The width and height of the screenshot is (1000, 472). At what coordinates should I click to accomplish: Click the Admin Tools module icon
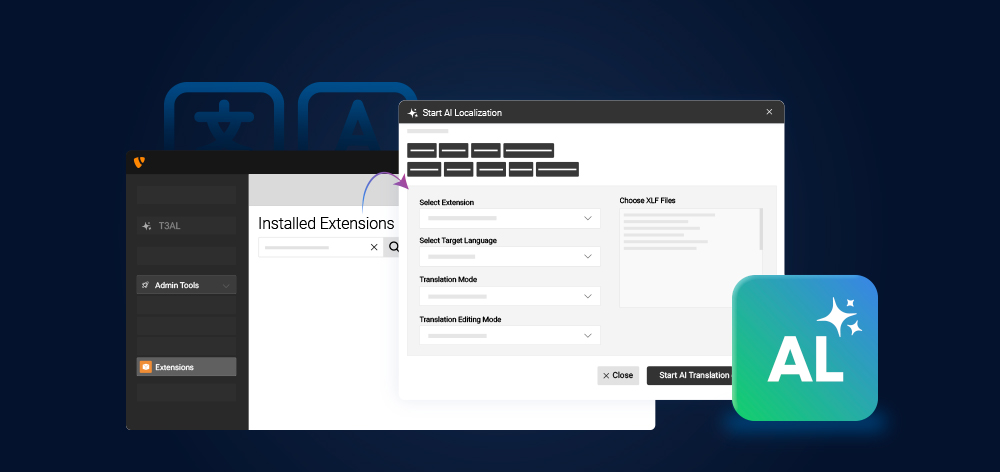click(x=146, y=285)
